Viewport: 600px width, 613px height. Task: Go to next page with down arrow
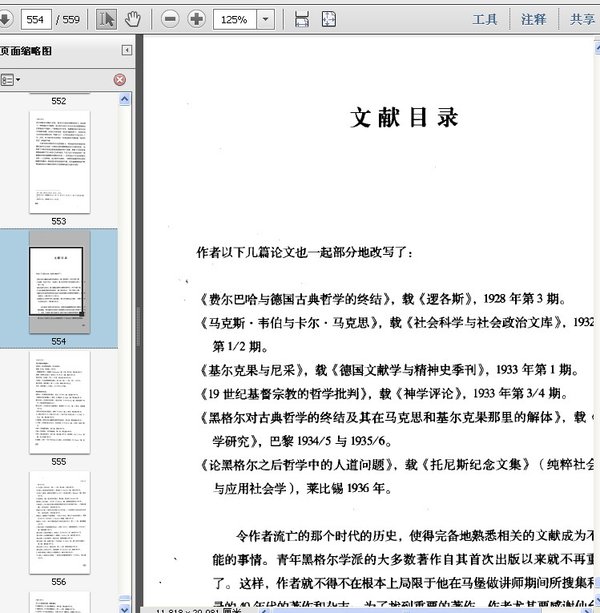point(4,19)
